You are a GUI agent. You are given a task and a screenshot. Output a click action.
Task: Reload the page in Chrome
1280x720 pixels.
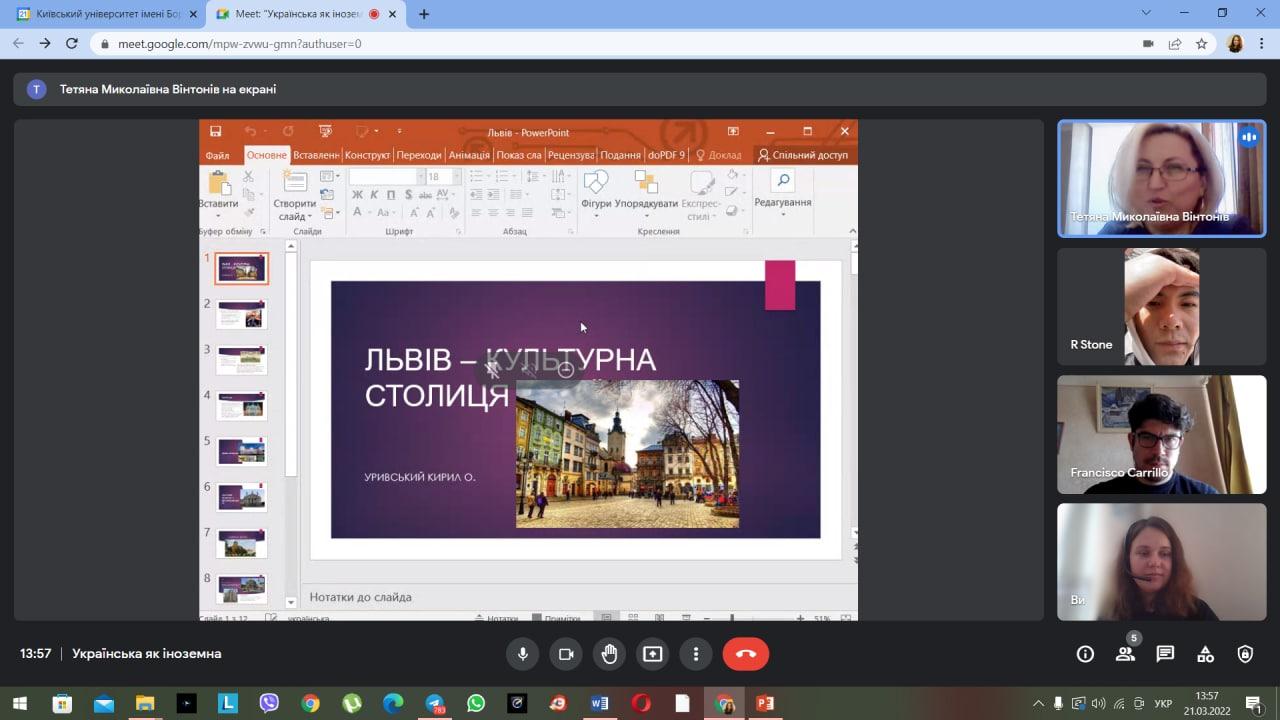71,43
